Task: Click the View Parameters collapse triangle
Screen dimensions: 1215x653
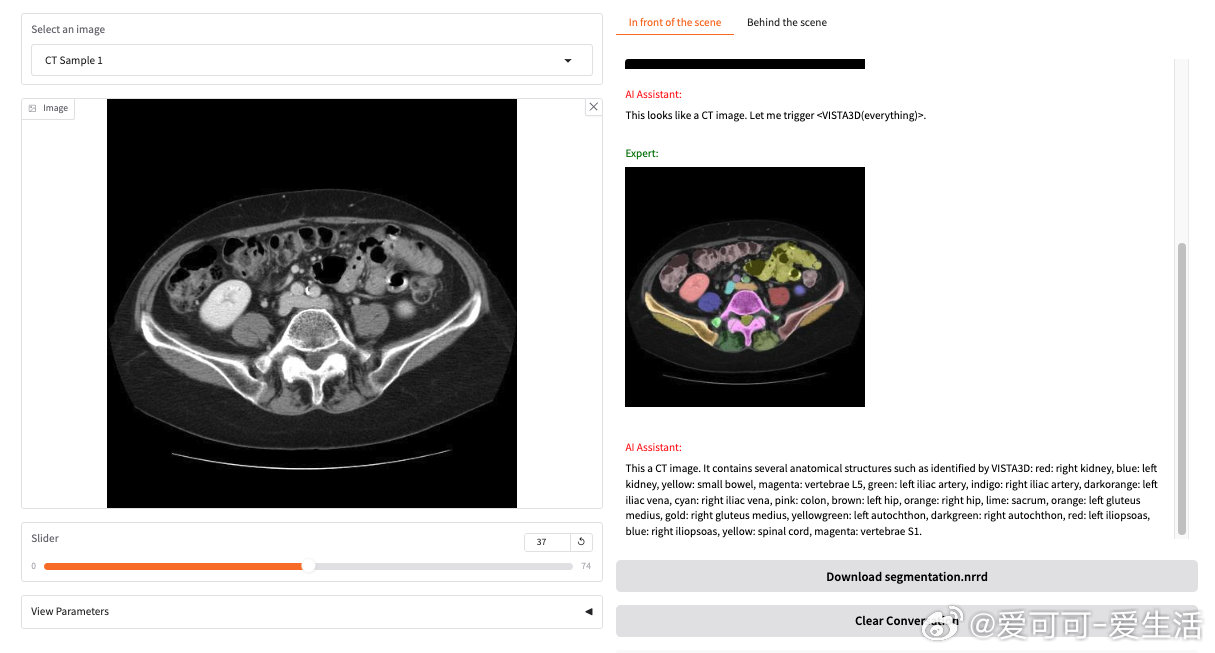Action: click(588, 611)
